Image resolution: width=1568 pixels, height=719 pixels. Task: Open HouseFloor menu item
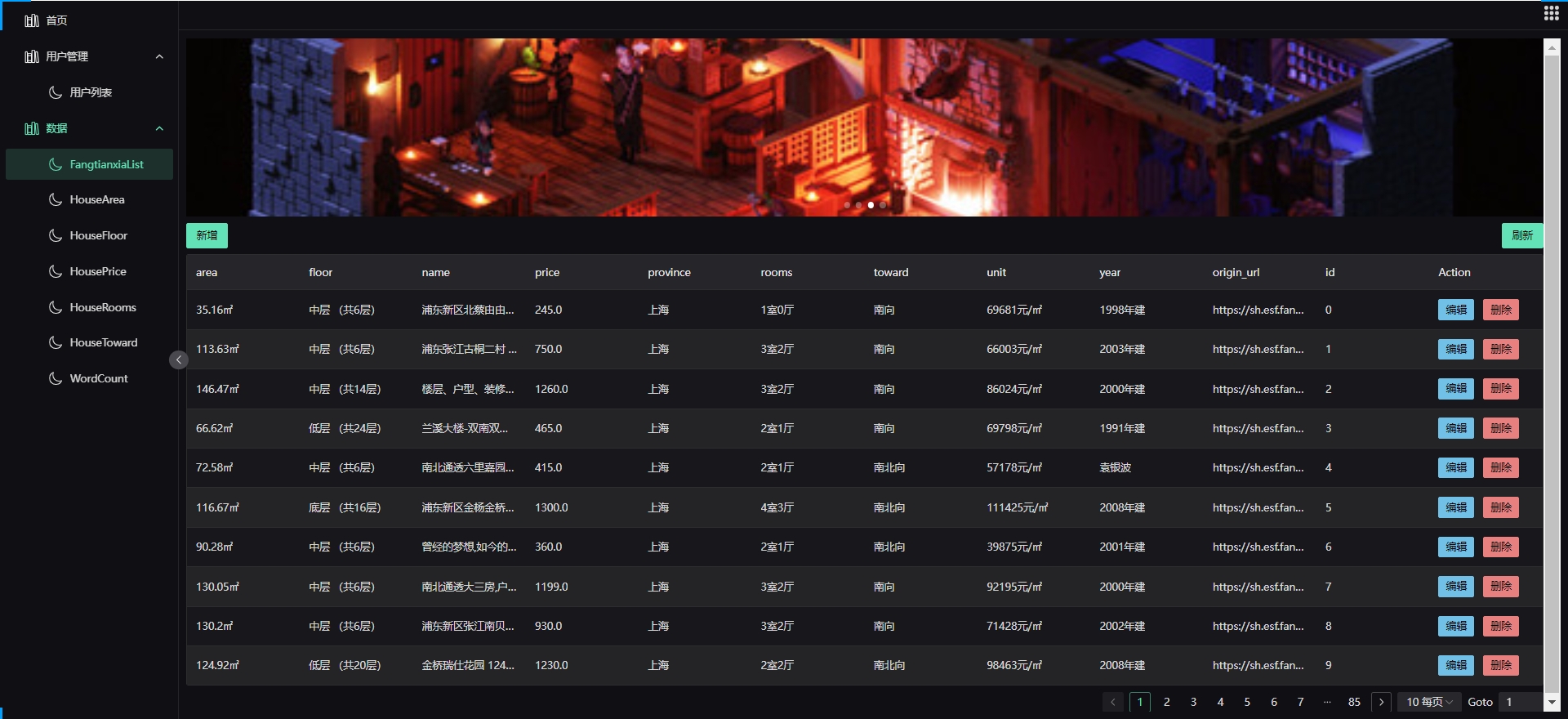pyautogui.click(x=89, y=235)
